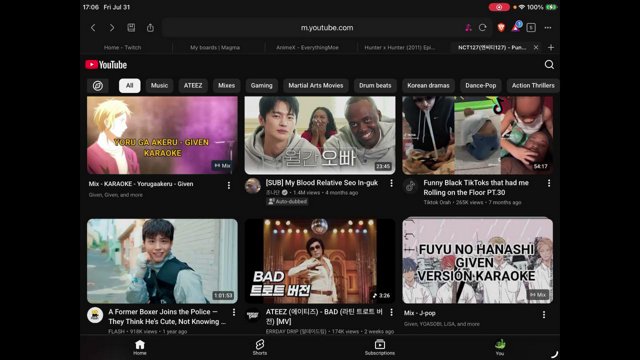Open Shorts in bottom navigation

coord(260,347)
